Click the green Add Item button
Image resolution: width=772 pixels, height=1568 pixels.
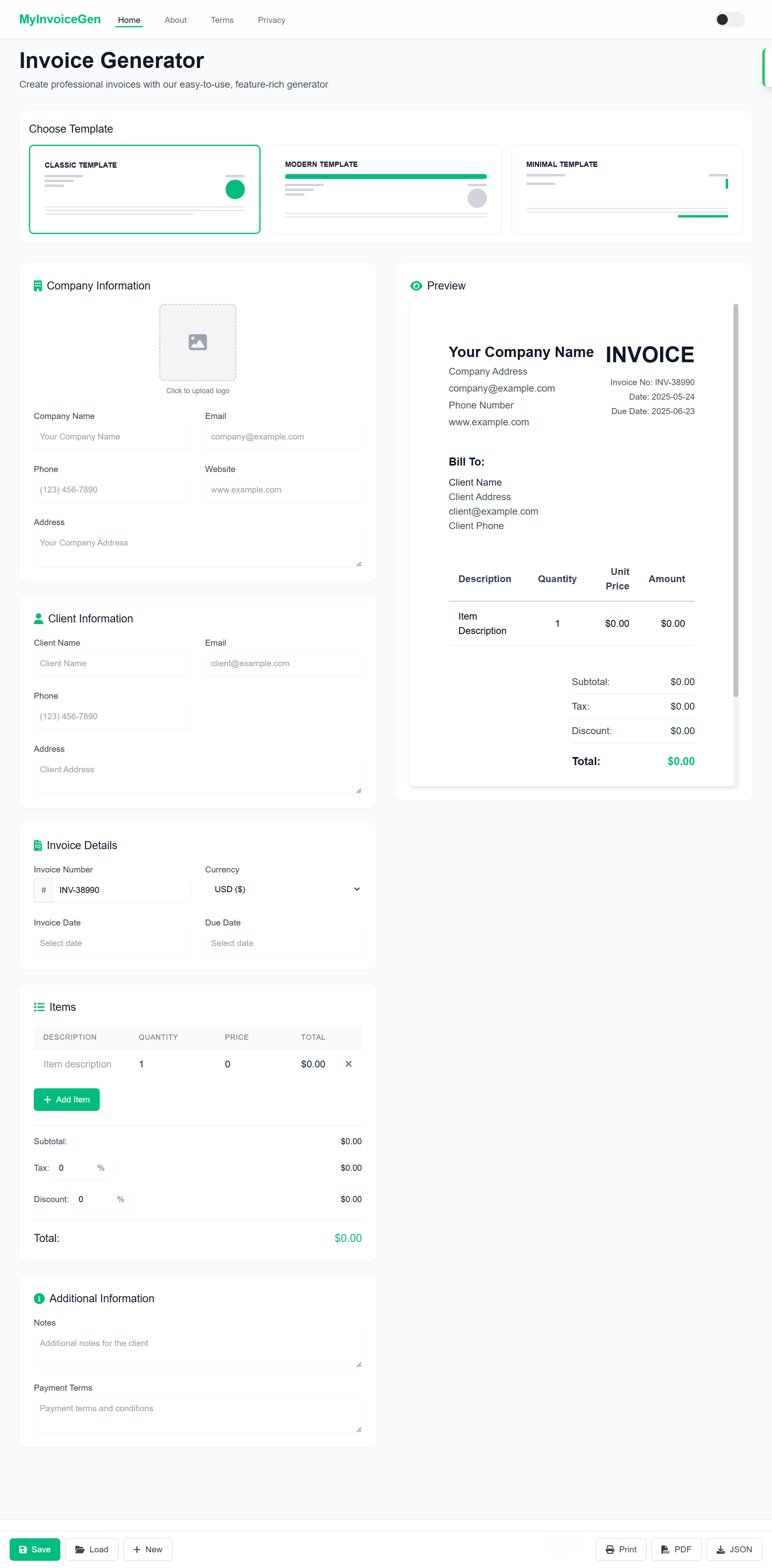pos(66,1099)
